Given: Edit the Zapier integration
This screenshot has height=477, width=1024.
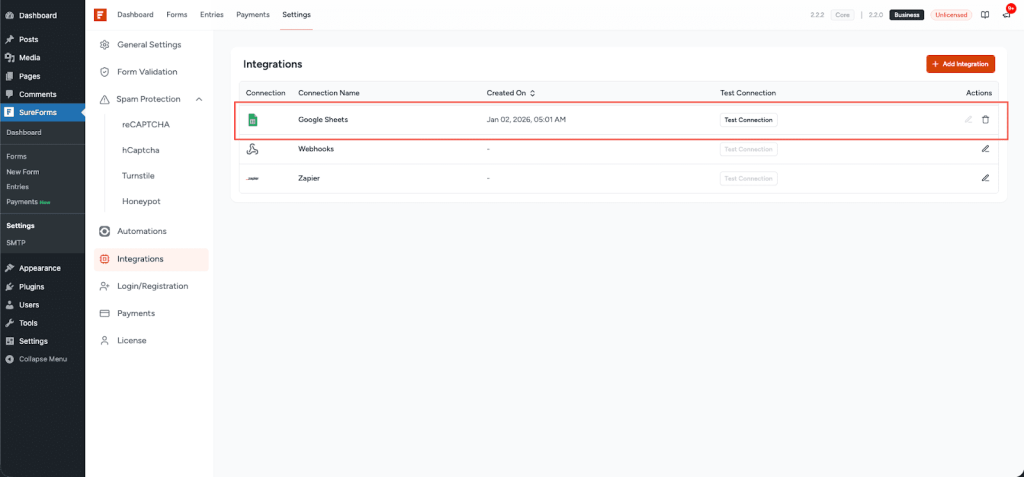Looking at the screenshot, I should click(985, 178).
